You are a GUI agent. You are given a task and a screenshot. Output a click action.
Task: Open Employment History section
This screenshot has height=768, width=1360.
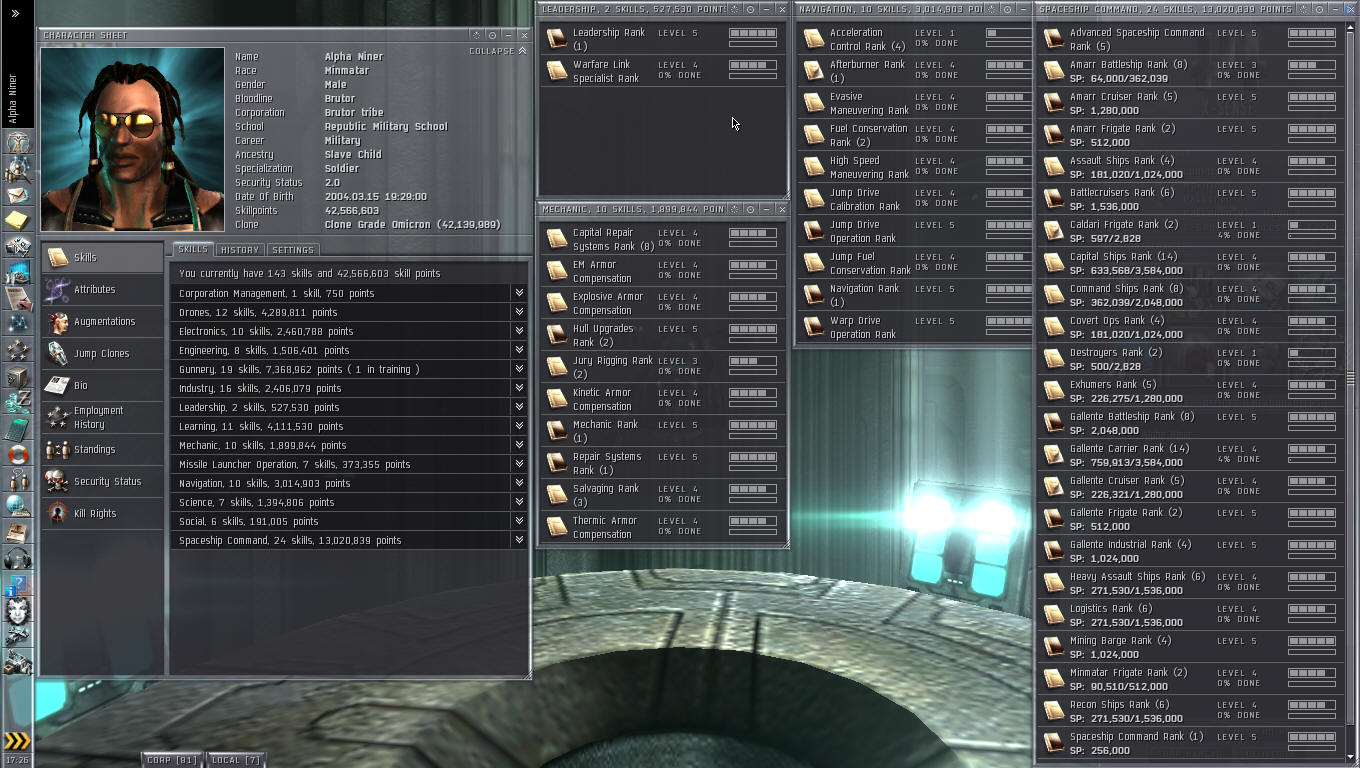(x=102, y=417)
